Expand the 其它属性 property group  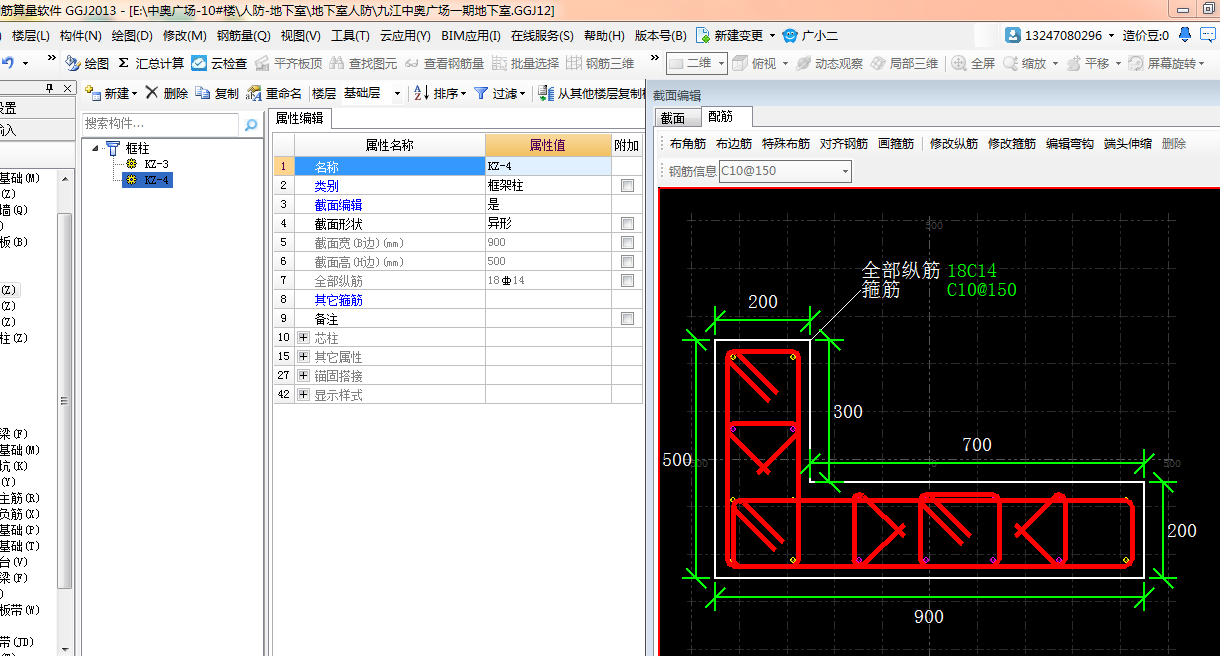[304, 357]
